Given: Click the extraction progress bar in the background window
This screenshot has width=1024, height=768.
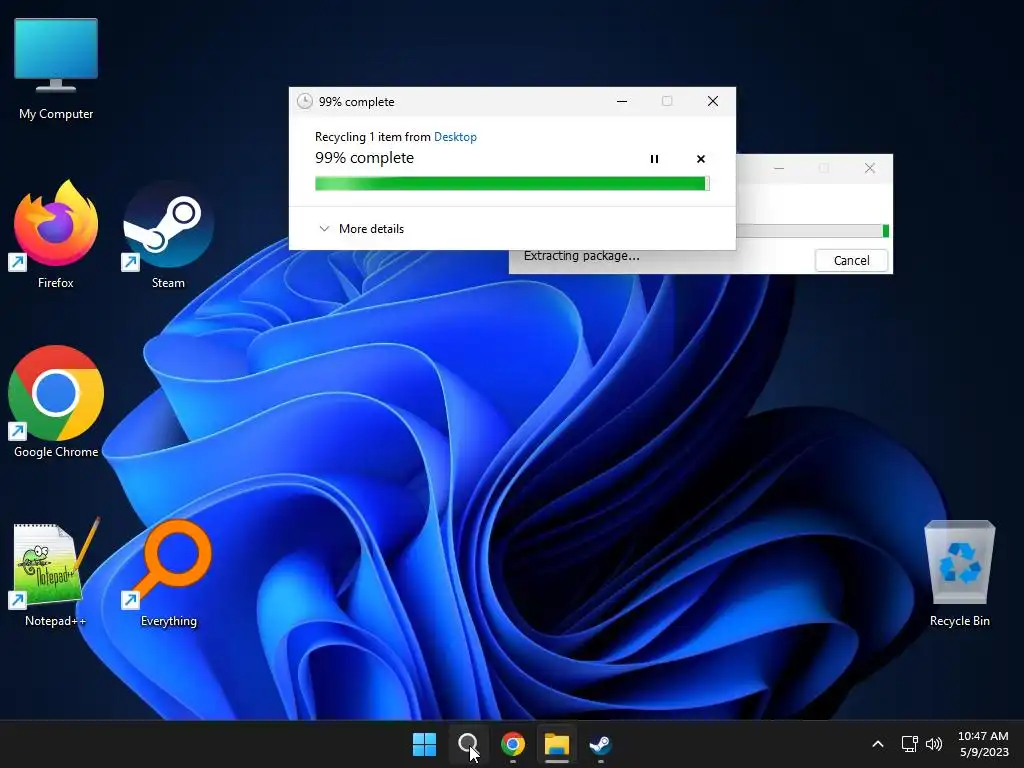Looking at the screenshot, I should pyautogui.click(x=812, y=231).
